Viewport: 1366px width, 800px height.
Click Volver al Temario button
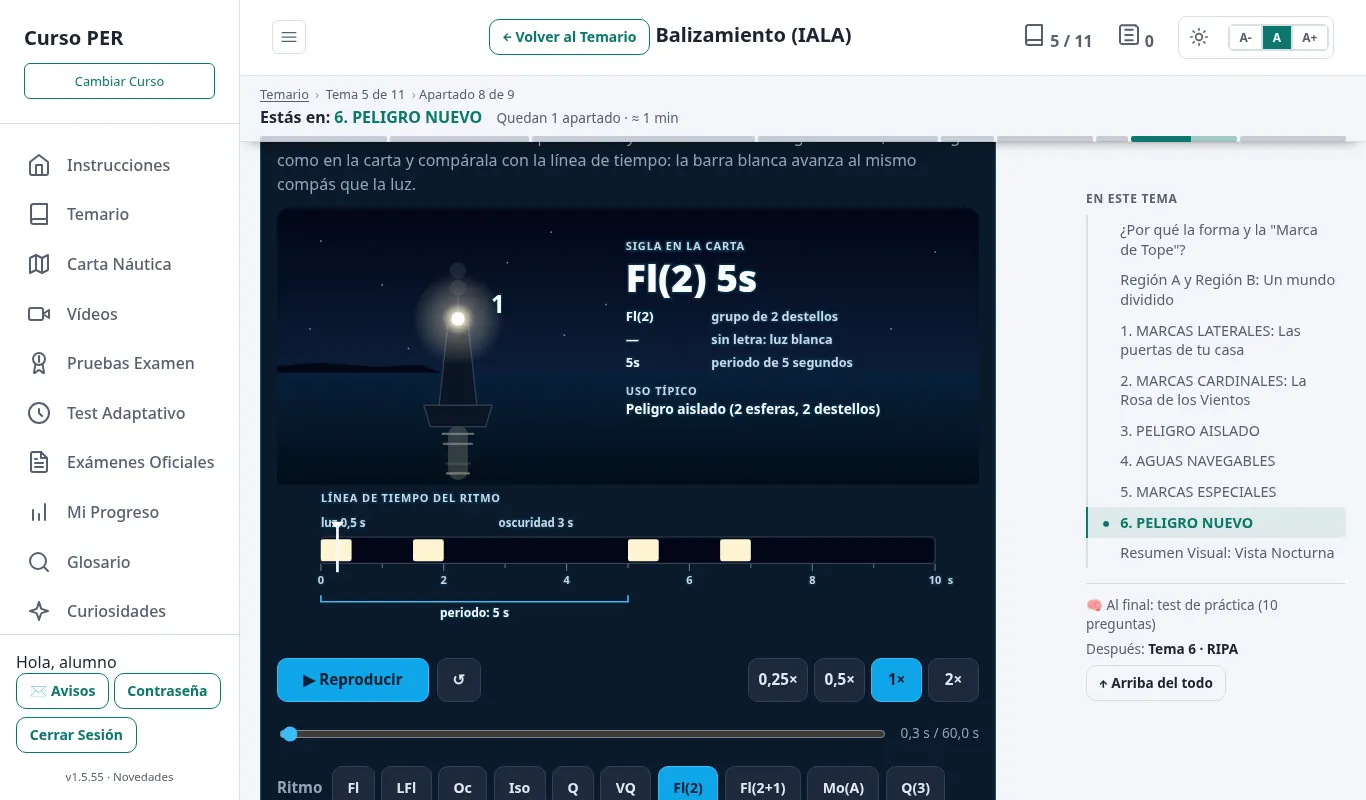pyautogui.click(x=569, y=37)
